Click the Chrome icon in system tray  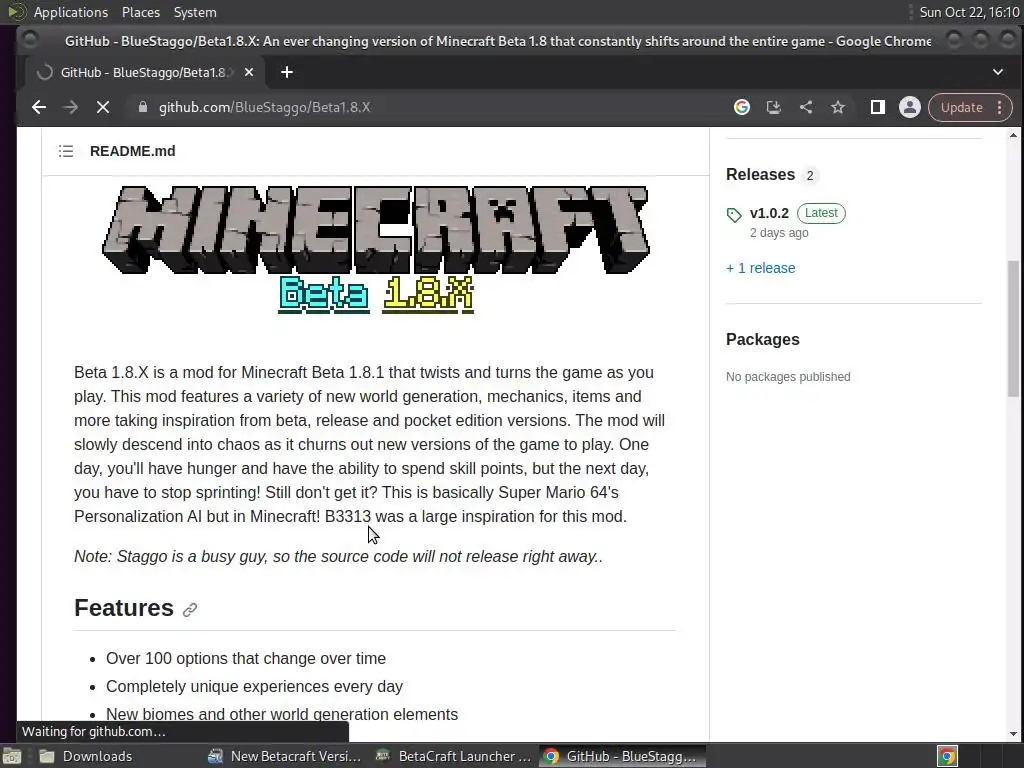948,756
